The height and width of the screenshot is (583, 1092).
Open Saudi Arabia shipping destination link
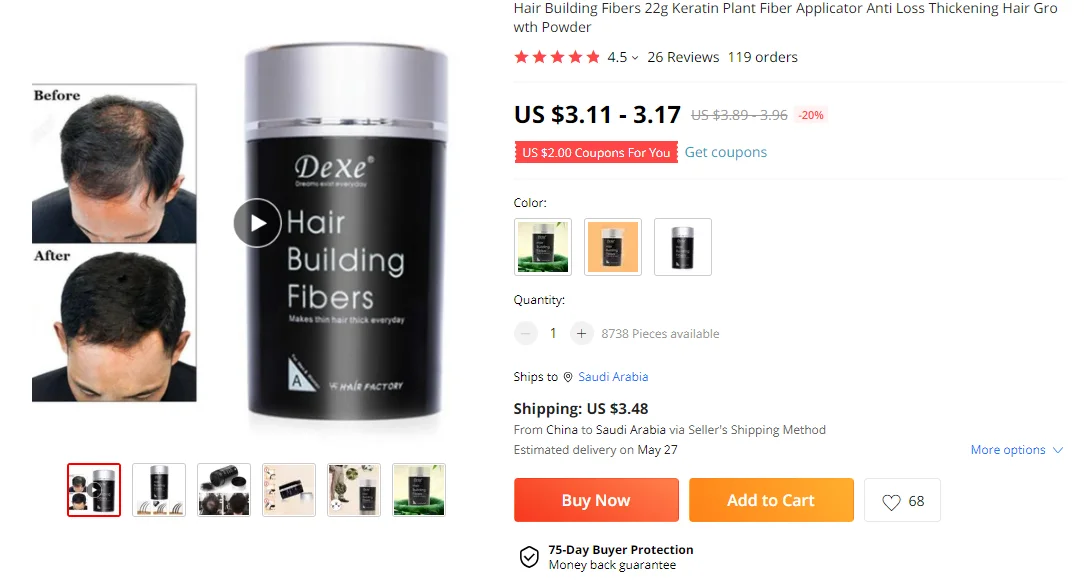[x=613, y=377]
